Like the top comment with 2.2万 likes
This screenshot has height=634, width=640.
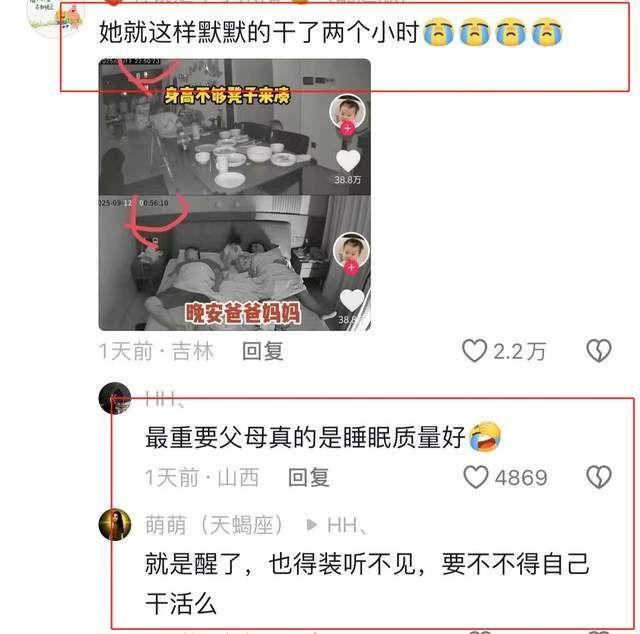click(x=475, y=351)
